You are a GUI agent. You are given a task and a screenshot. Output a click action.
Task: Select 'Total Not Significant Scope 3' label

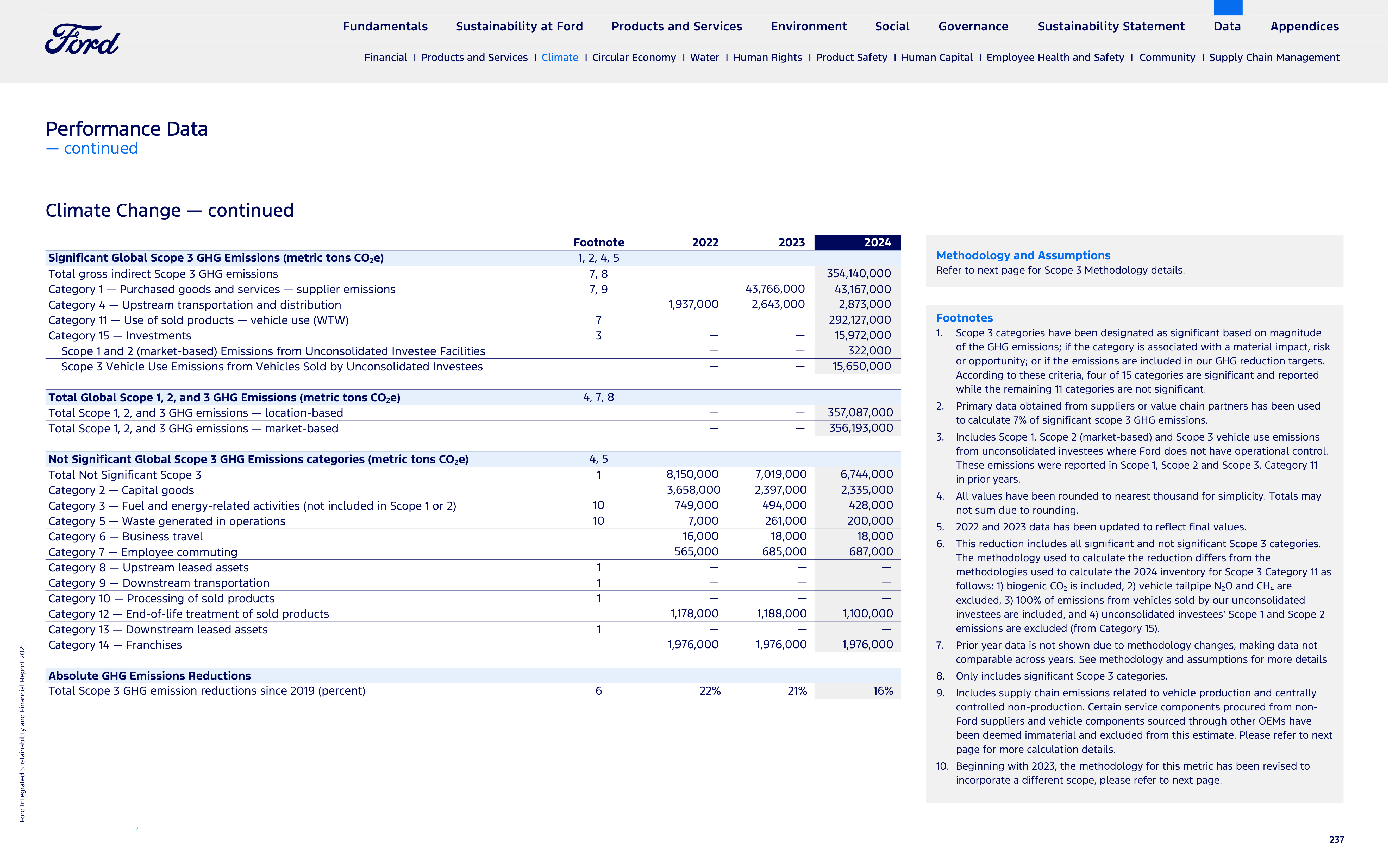pyautogui.click(x=124, y=475)
